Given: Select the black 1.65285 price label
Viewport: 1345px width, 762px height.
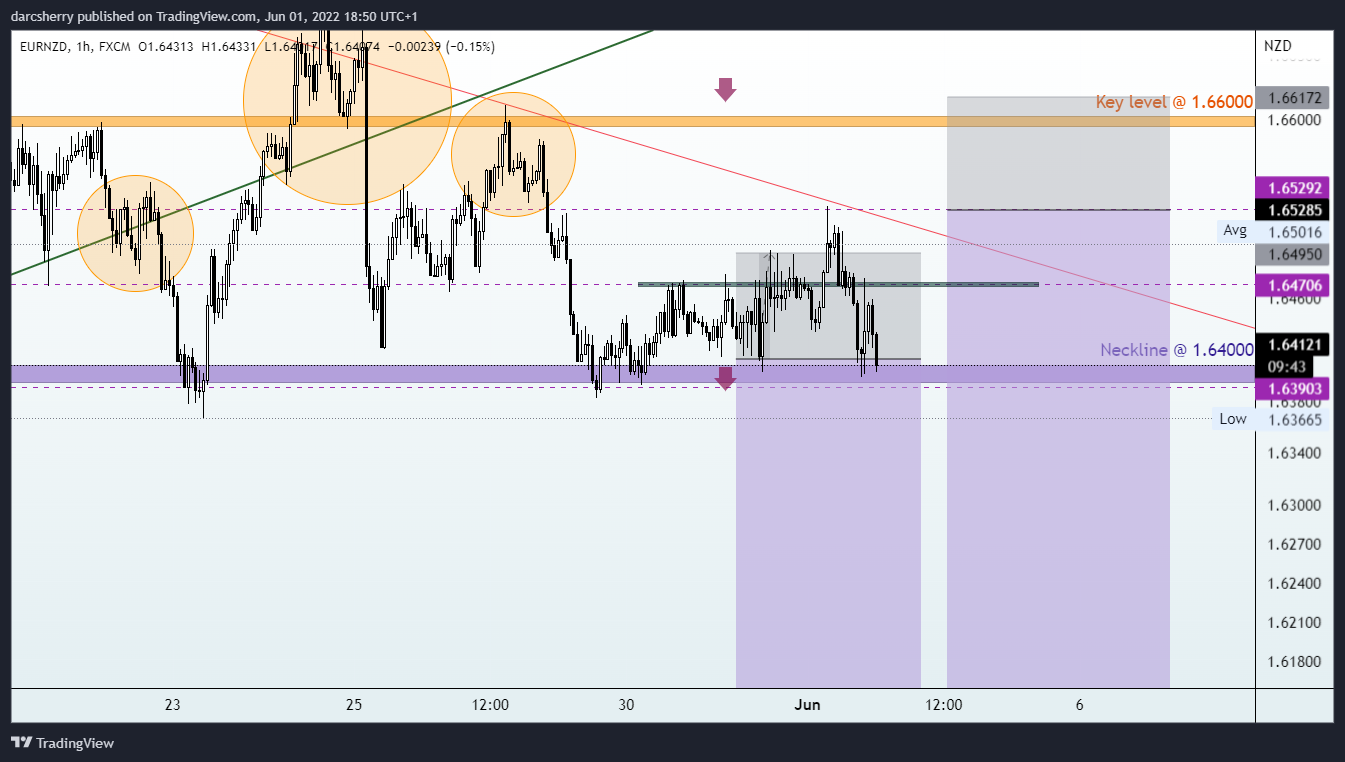Looking at the screenshot, I should coord(1293,210).
